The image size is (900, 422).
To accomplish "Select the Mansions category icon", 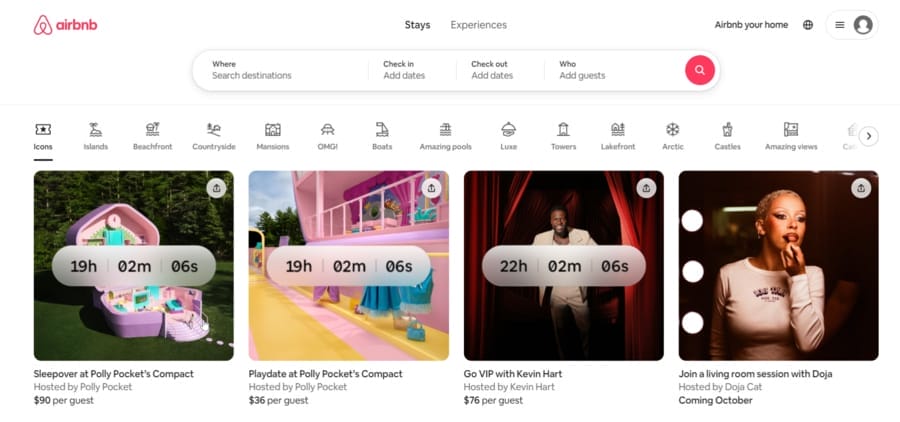I will (x=273, y=129).
